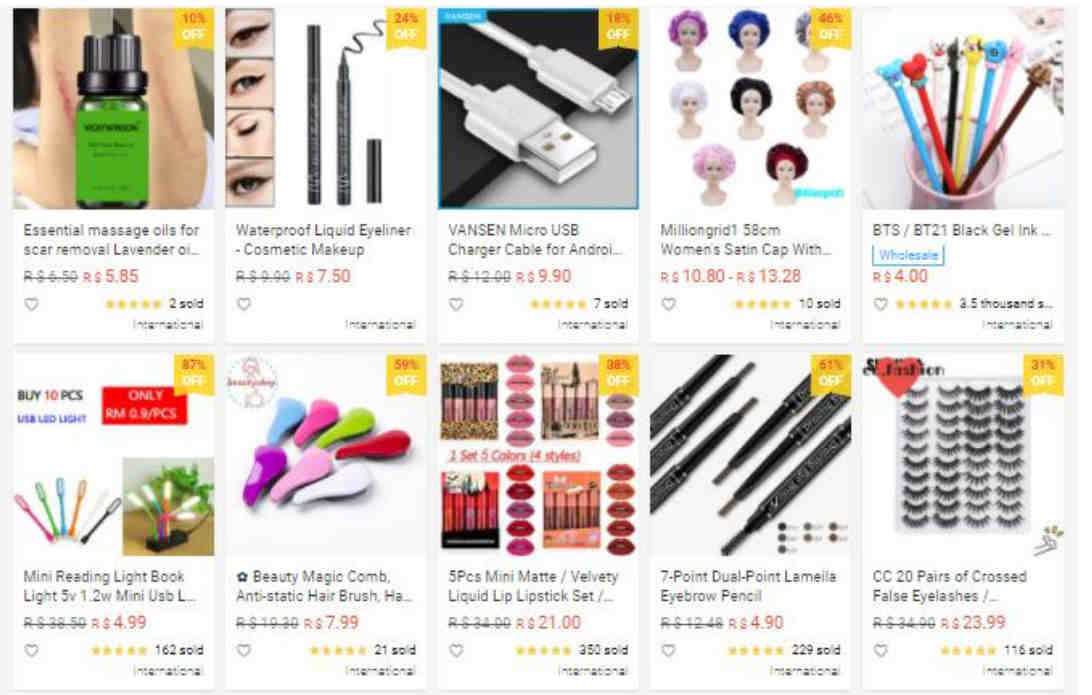Open CC 20 Pairs of Crossed False Eyelashes title
This screenshot has width=1092, height=695.
[x=950, y=586]
